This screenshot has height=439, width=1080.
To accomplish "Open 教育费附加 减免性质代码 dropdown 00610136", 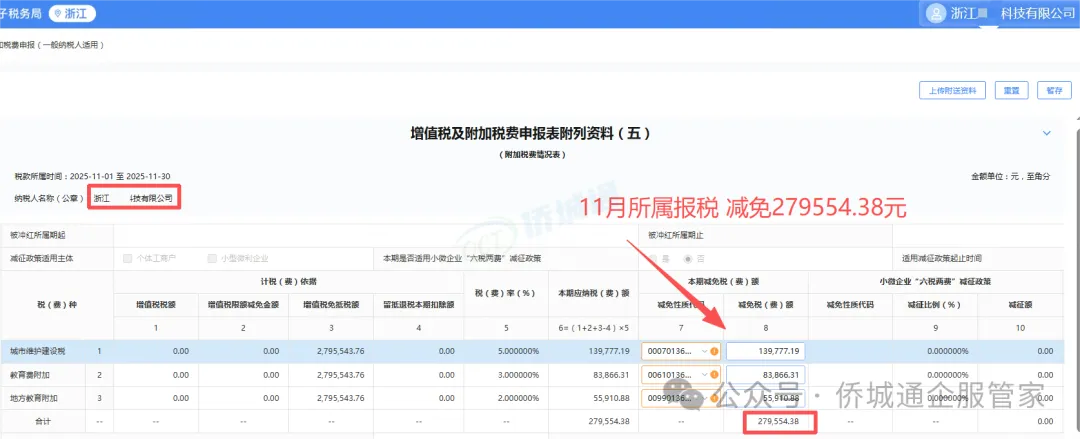I will 681,374.
